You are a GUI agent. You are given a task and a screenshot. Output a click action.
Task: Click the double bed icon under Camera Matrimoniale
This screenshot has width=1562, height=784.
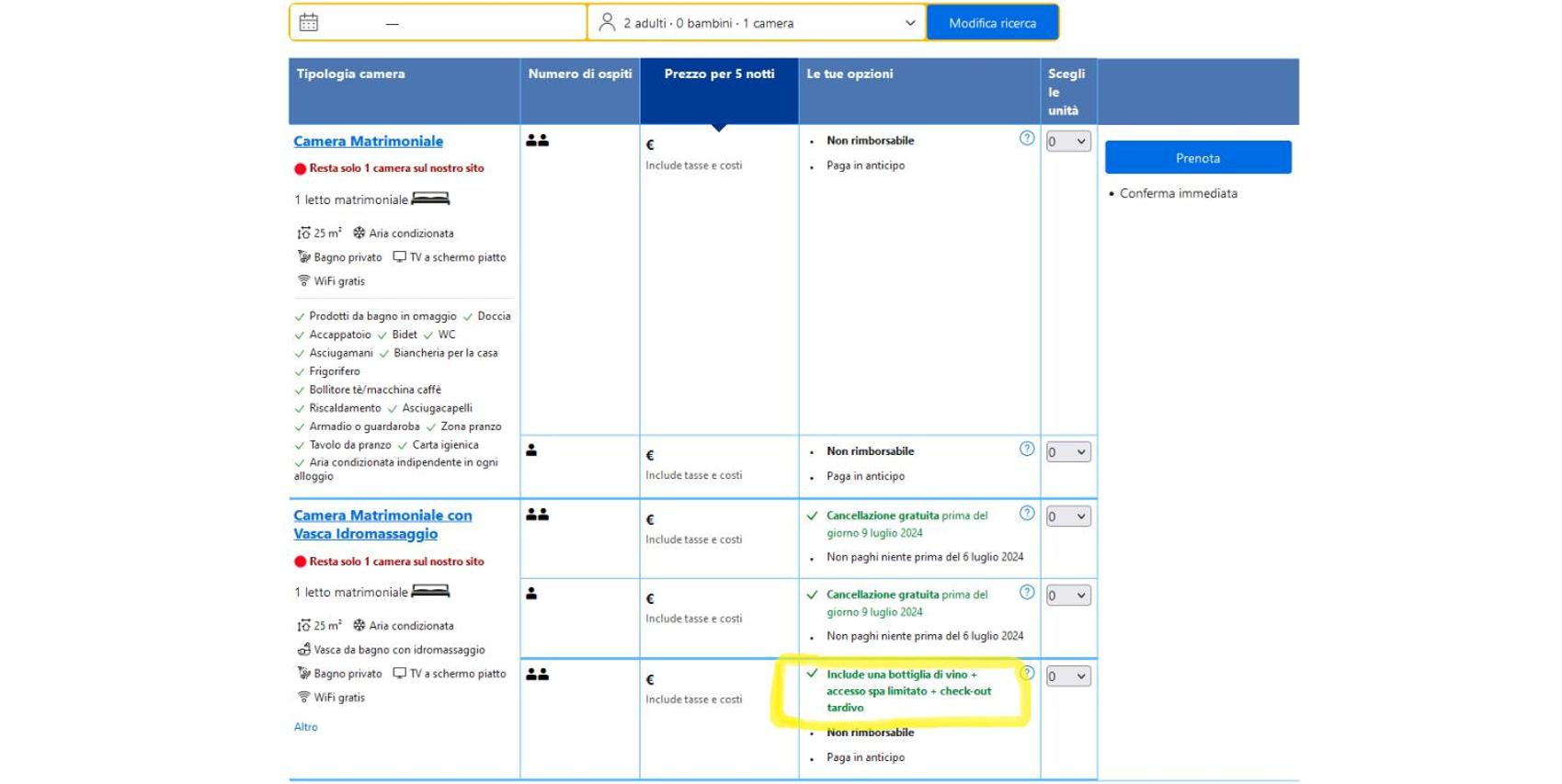point(430,199)
